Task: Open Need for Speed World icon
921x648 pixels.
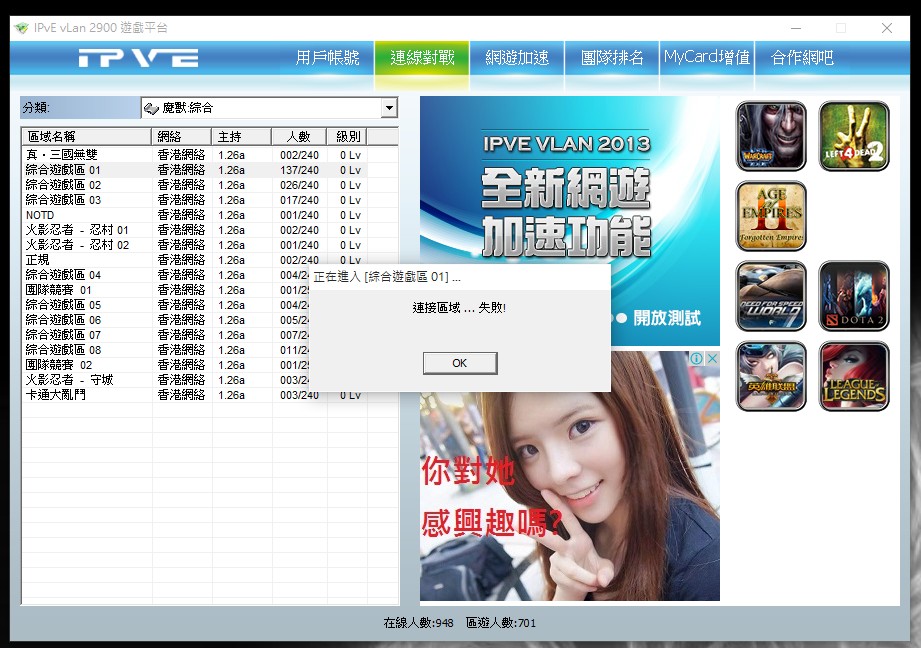Action: pos(771,296)
